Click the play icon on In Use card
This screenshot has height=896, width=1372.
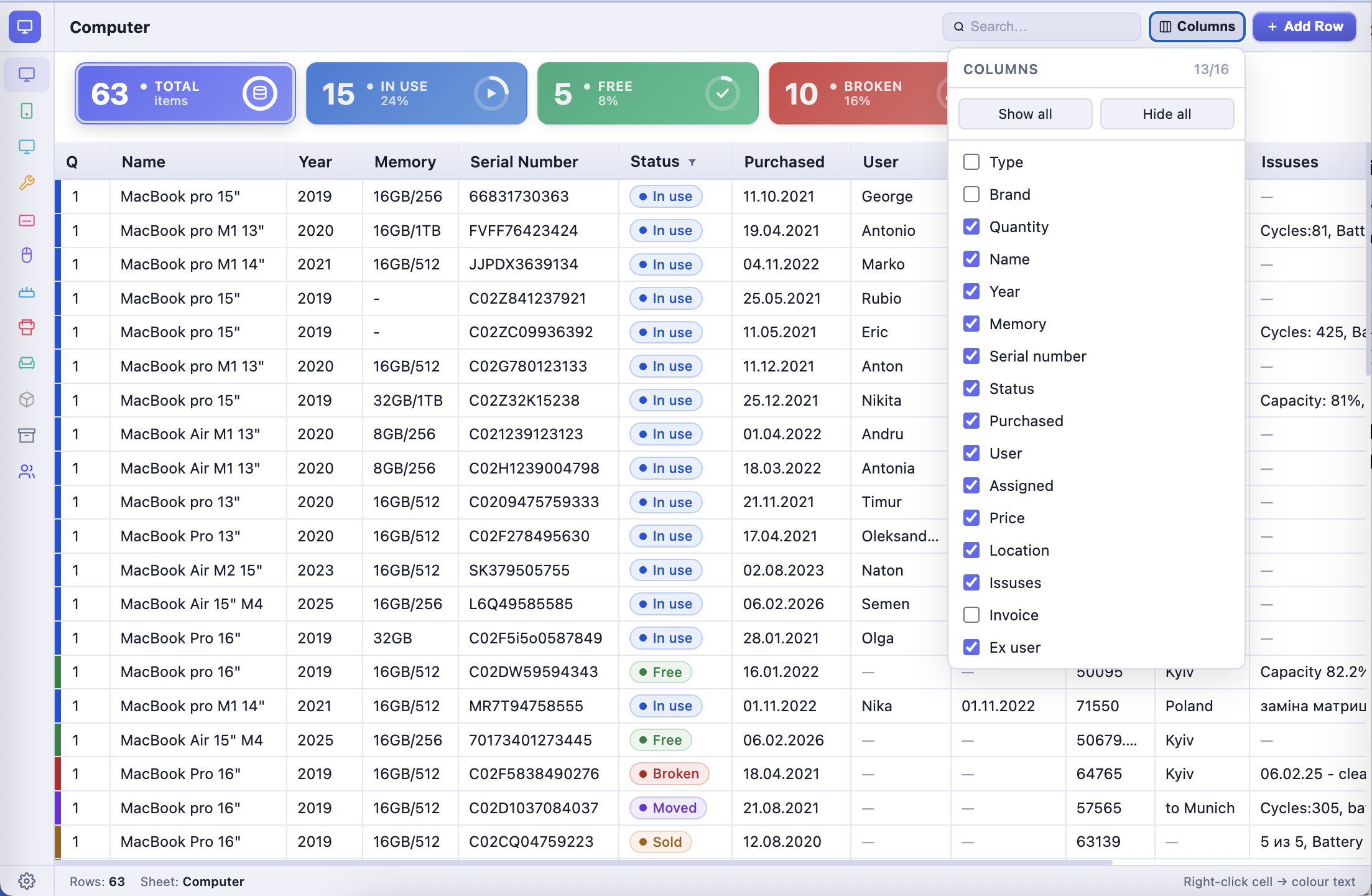tap(491, 93)
